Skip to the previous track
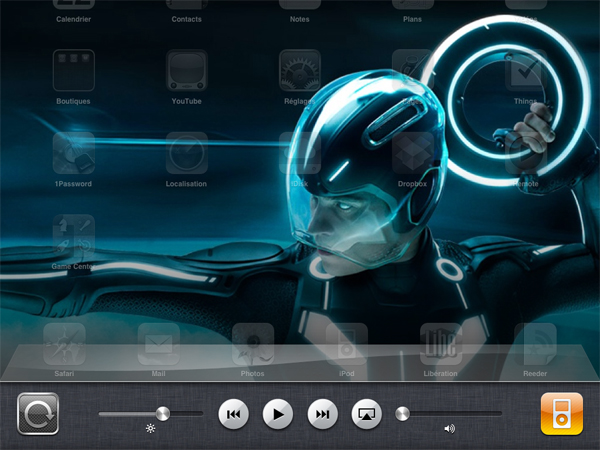 click(x=233, y=414)
